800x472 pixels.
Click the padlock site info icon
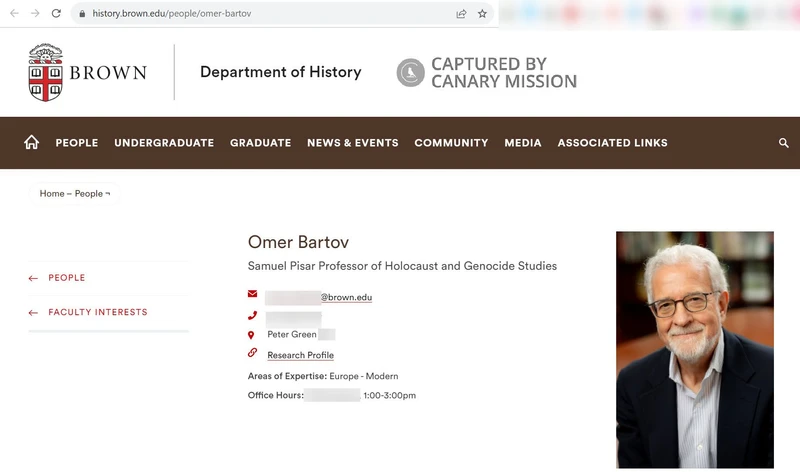[x=82, y=14]
